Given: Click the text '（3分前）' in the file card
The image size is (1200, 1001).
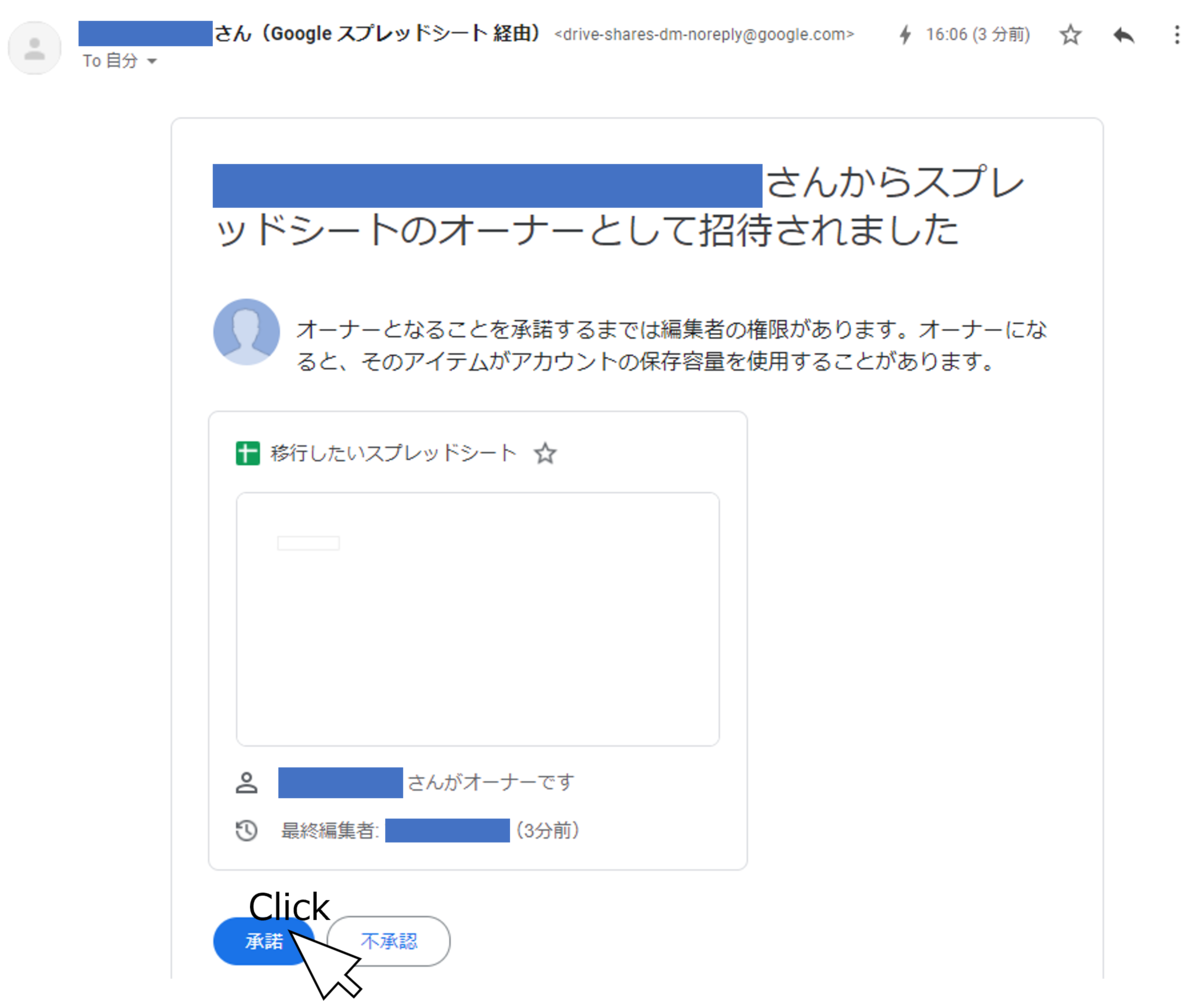Looking at the screenshot, I should tap(548, 830).
